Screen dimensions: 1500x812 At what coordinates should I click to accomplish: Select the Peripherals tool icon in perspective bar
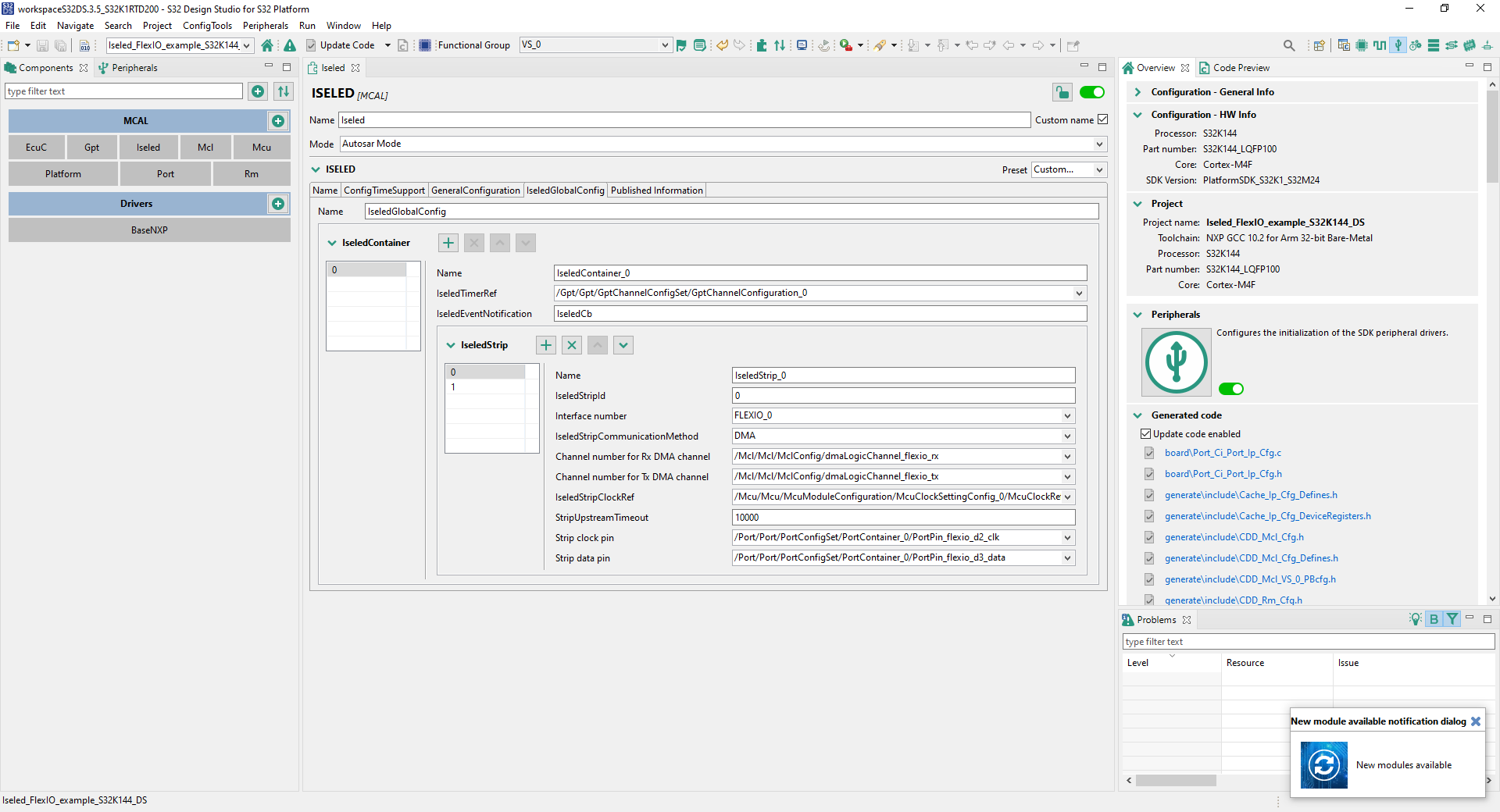(1398, 45)
